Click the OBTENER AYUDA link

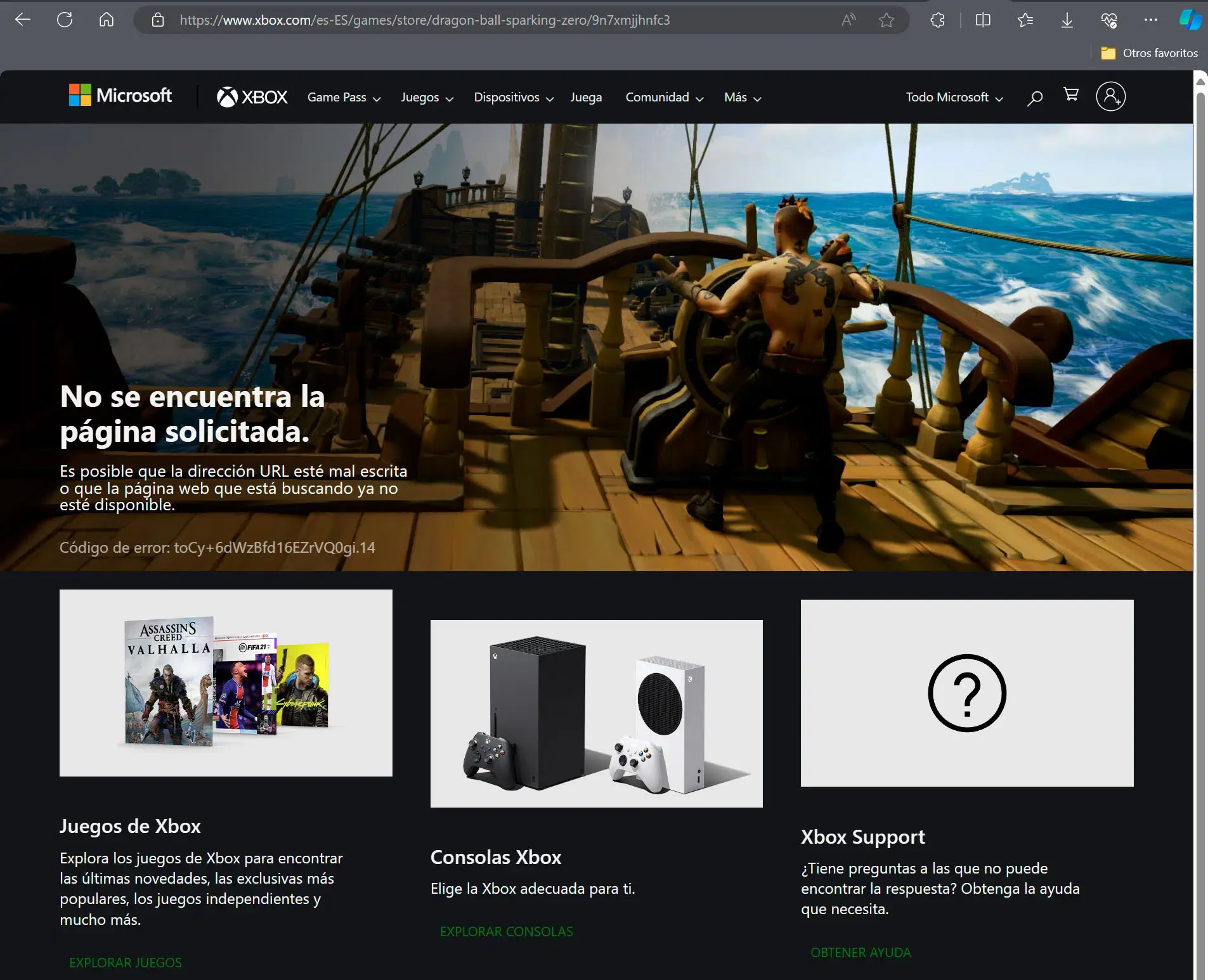[861, 952]
